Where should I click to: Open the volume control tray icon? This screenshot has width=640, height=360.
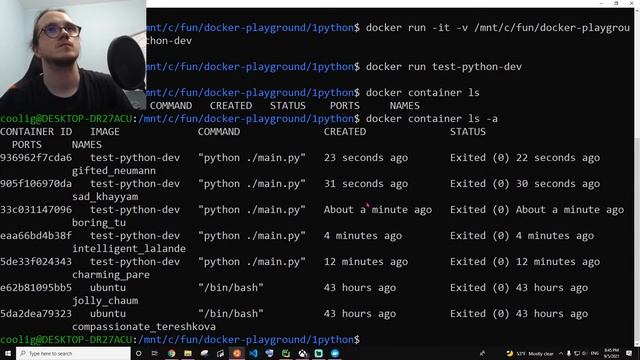coord(584,353)
